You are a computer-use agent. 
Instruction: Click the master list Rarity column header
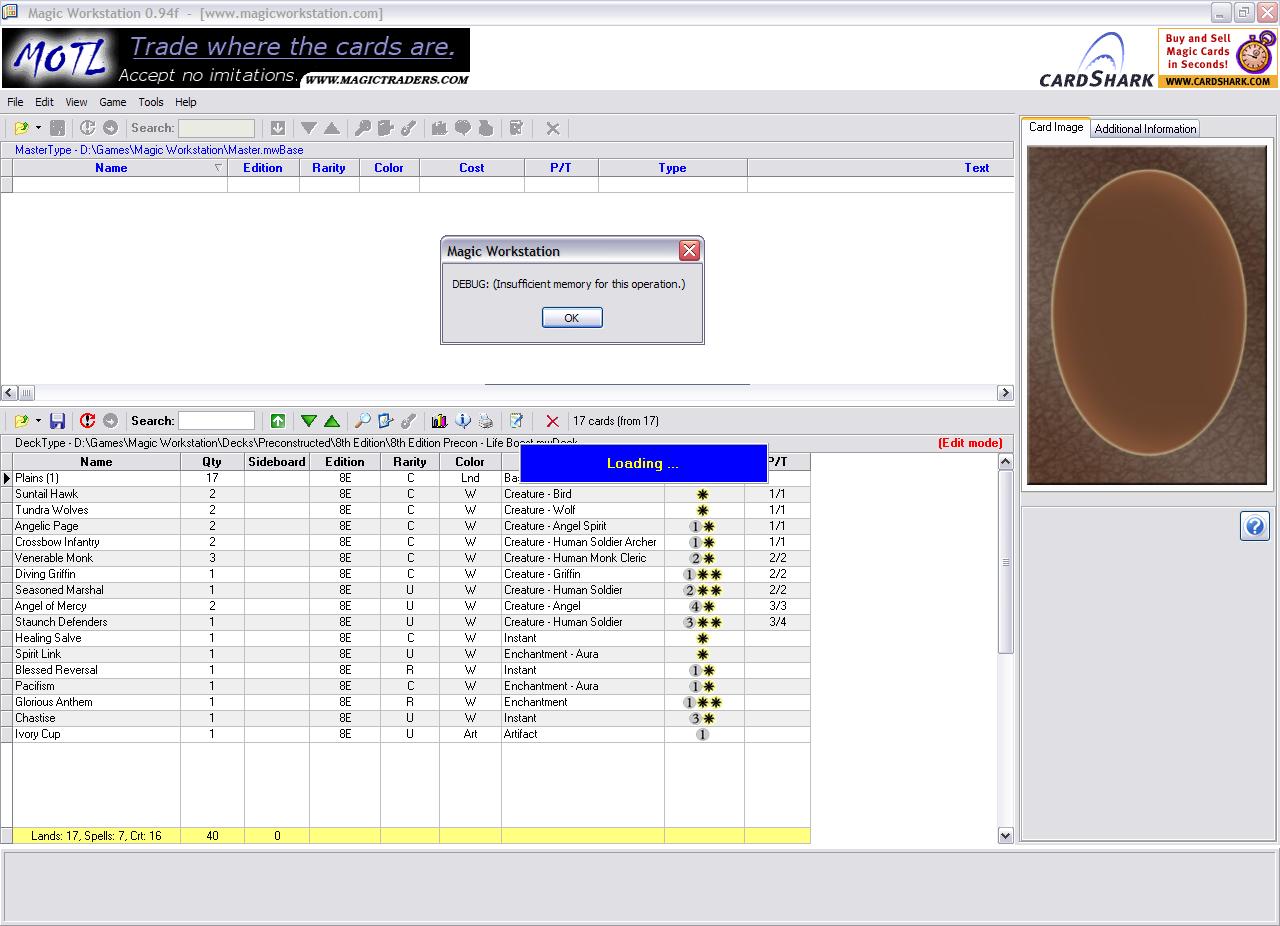pyautogui.click(x=329, y=168)
